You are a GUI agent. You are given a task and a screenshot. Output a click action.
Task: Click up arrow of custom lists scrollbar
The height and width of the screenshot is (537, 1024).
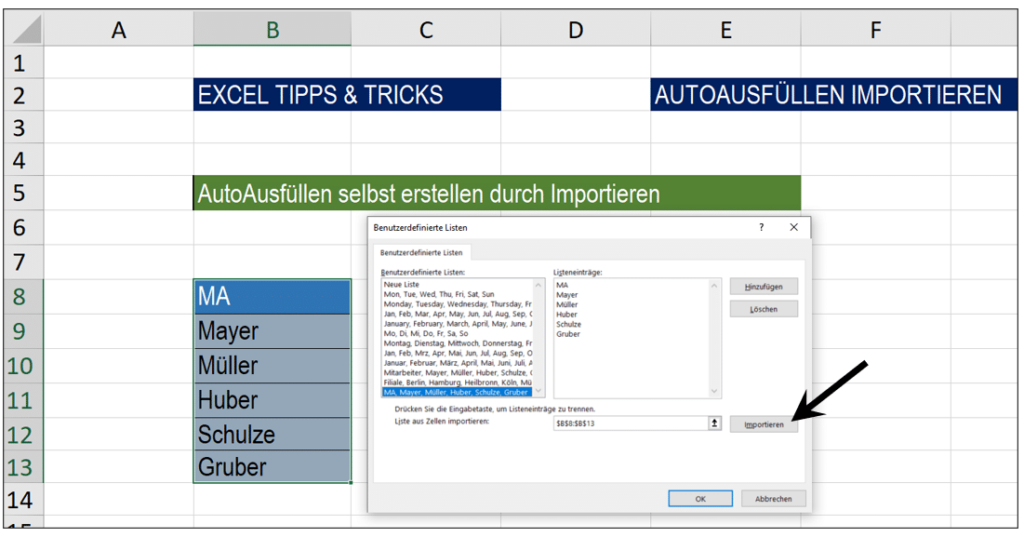tap(539, 285)
